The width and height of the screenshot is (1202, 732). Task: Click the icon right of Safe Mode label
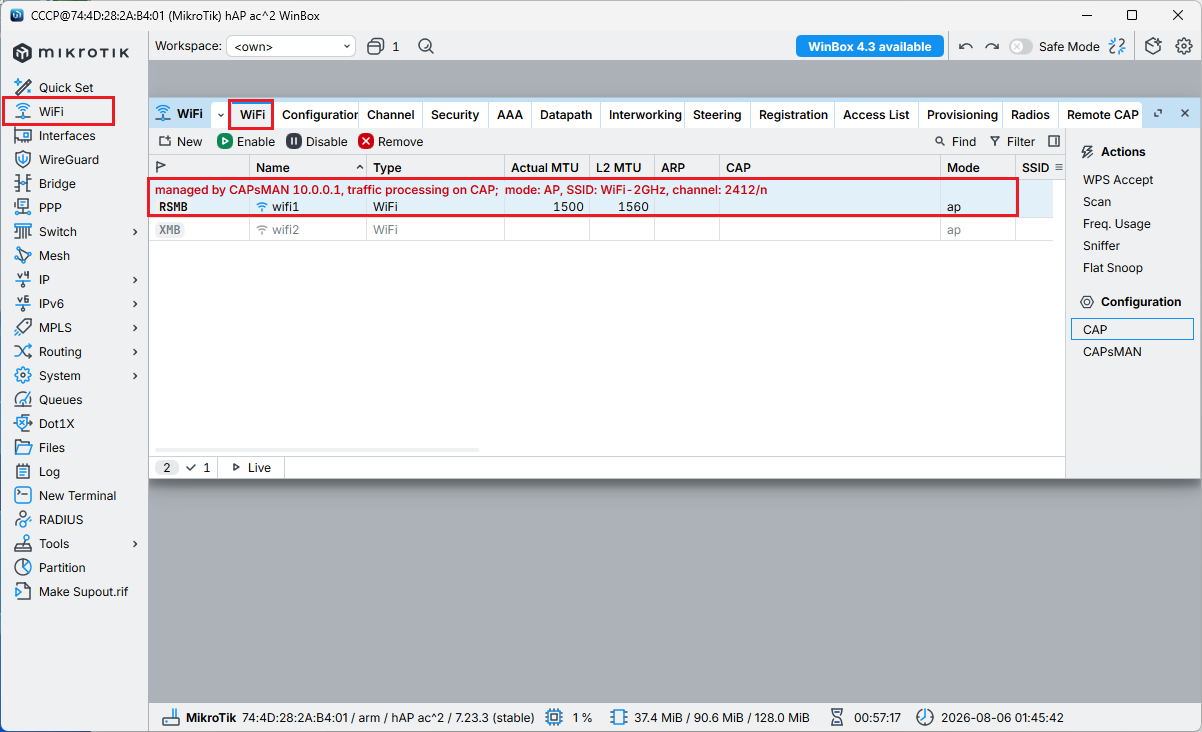click(1118, 46)
